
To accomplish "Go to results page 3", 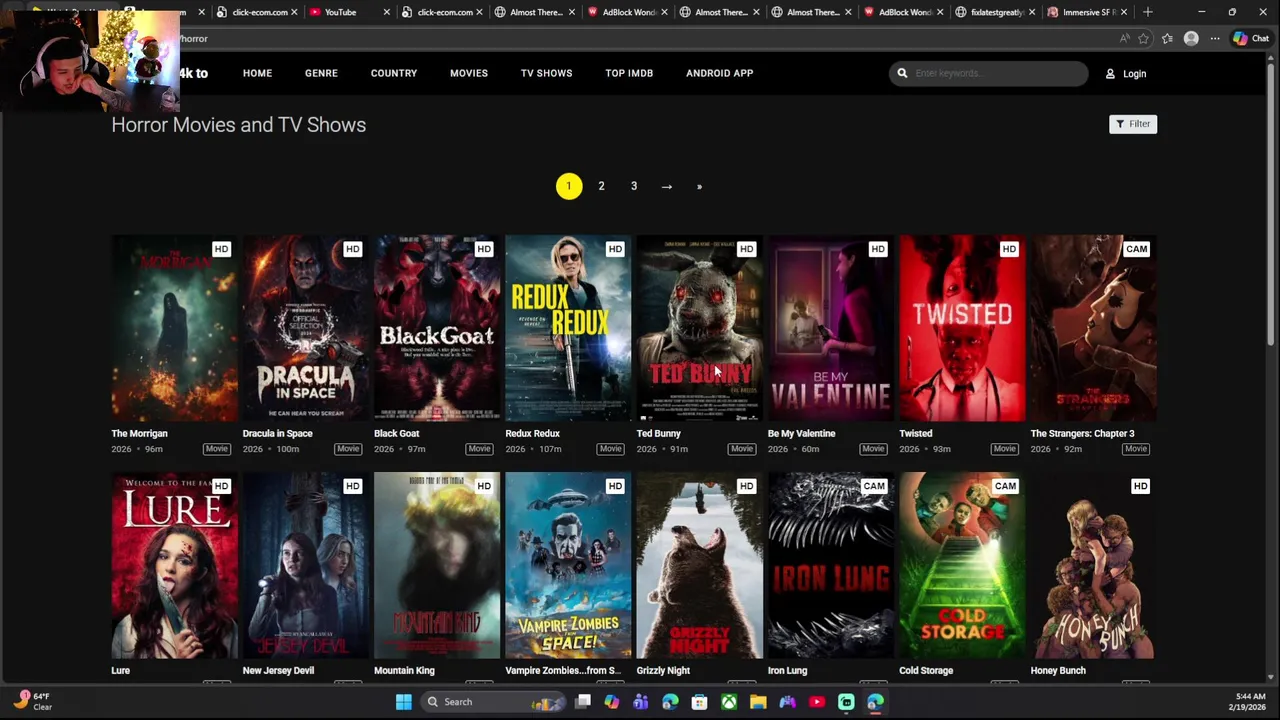I will tap(634, 186).
